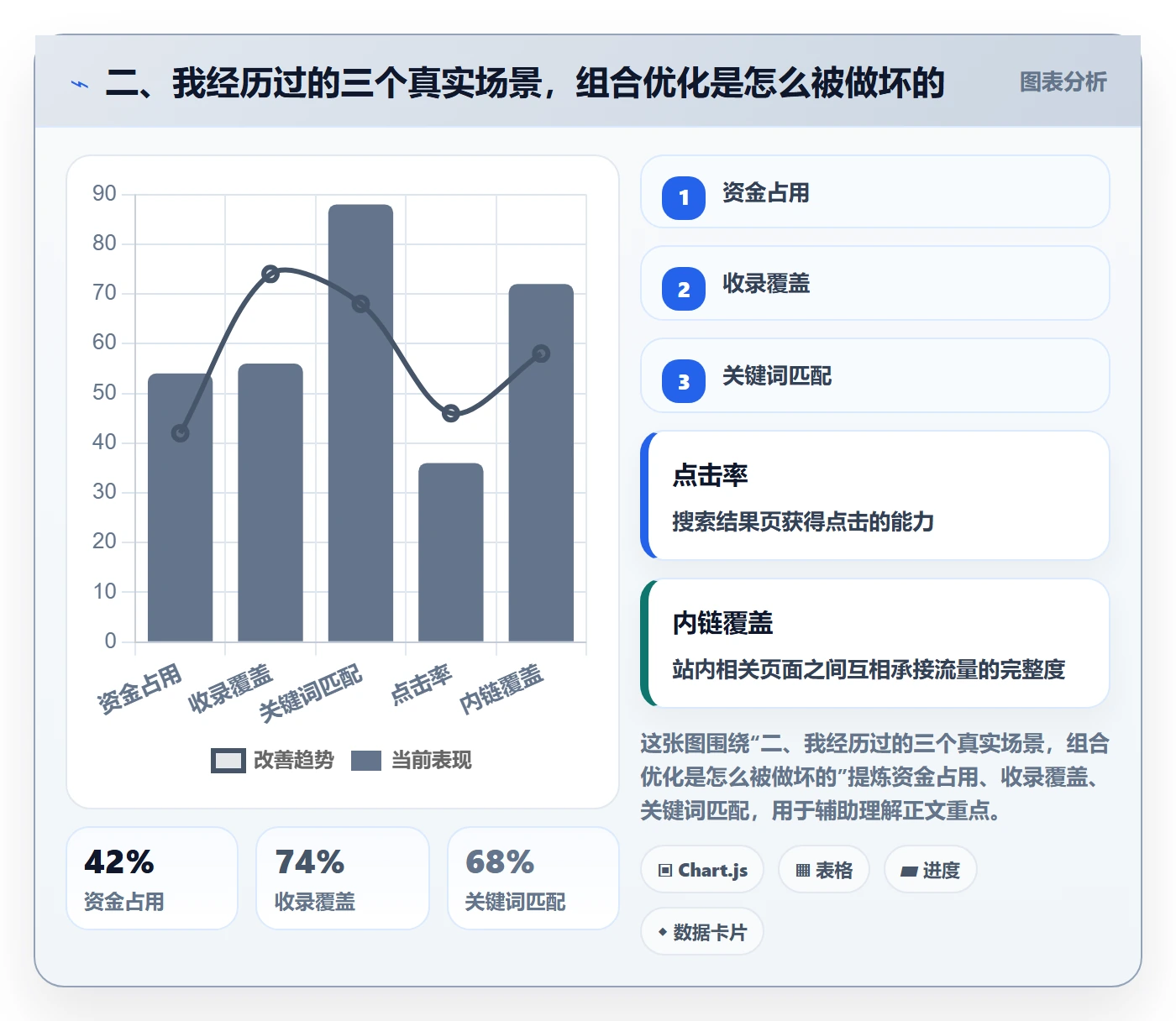Click the lightning bolt icon in header
The image size is (1176, 1021).
tap(80, 84)
